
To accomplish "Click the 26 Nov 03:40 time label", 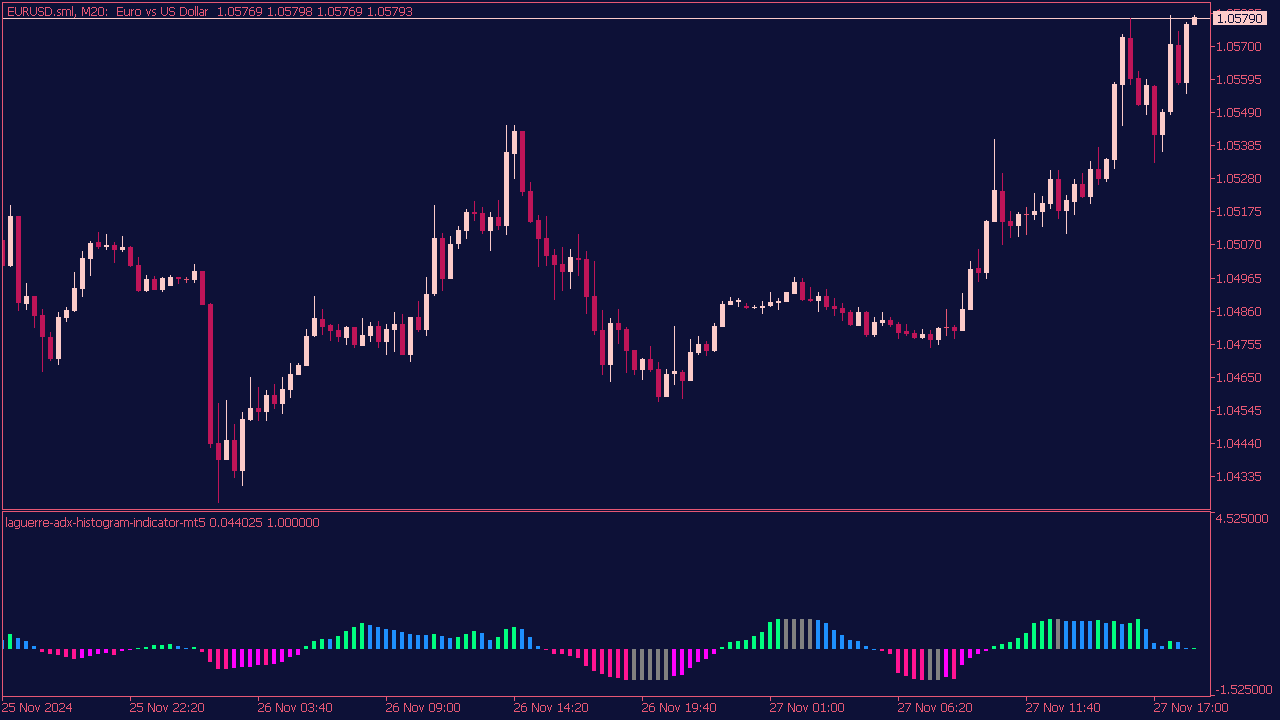I will point(295,707).
